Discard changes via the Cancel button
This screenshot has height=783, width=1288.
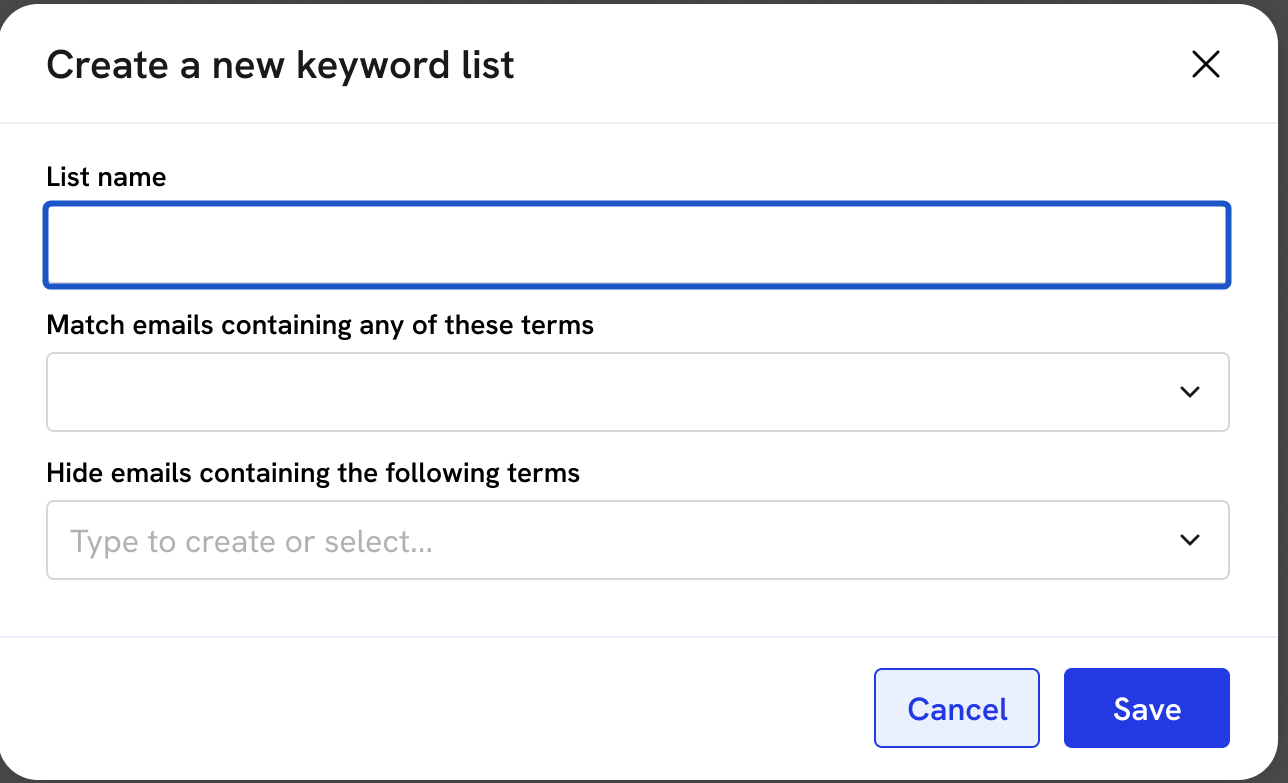[x=957, y=708]
